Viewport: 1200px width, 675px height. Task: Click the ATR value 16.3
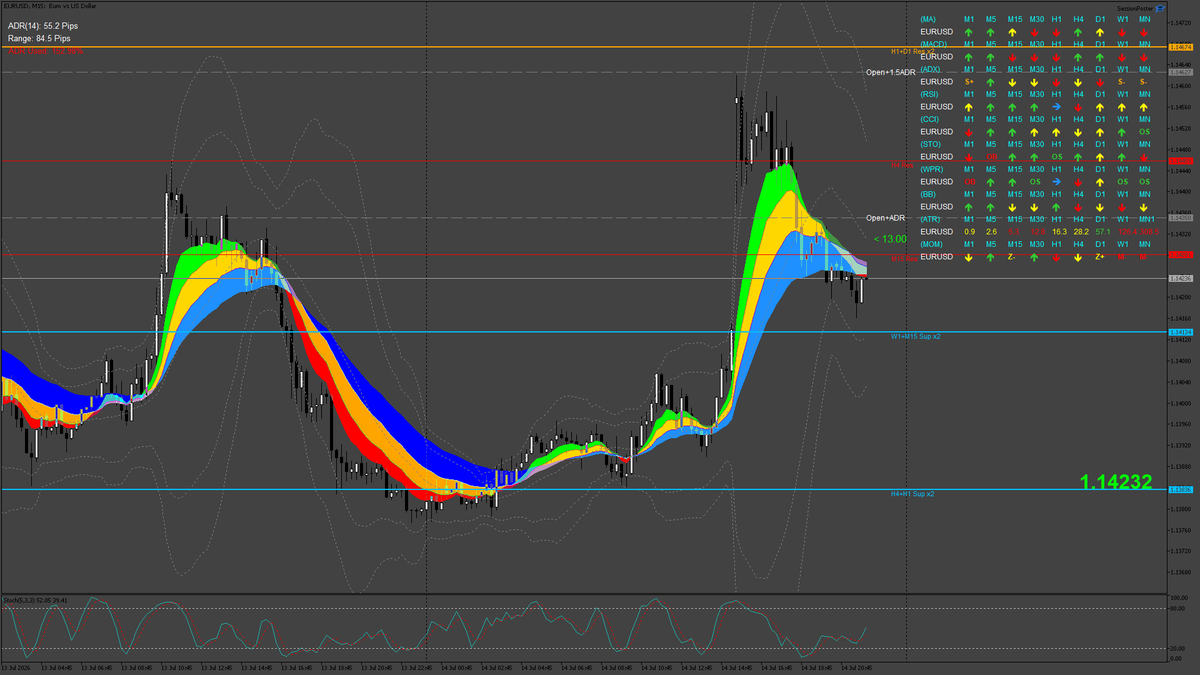(x=1059, y=232)
